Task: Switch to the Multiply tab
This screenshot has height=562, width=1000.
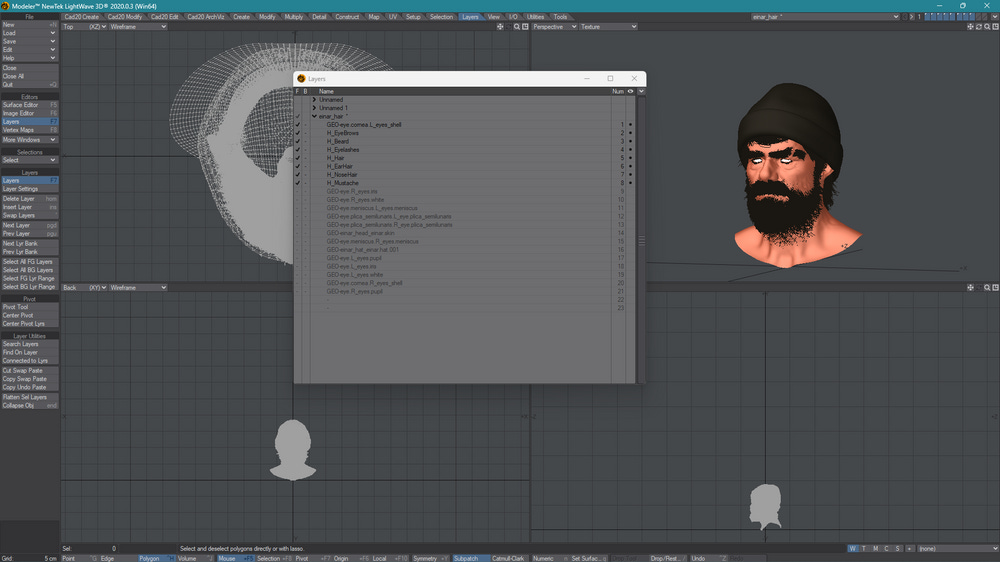Action: [293, 17]
